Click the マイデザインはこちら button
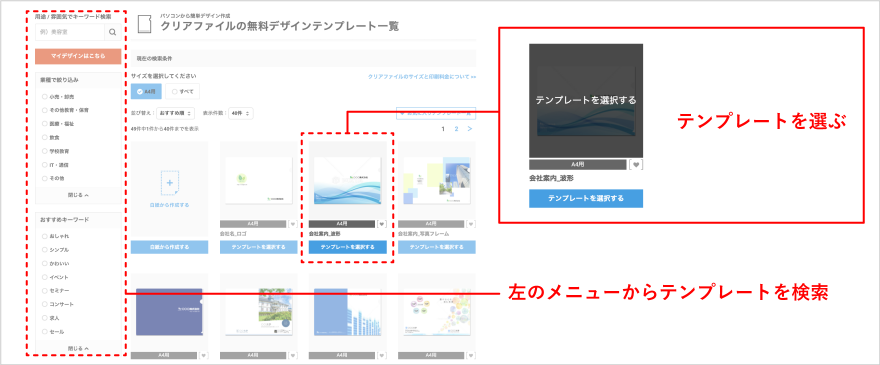The width and height of the screenshot is (880, 365). tap(78, 56)
